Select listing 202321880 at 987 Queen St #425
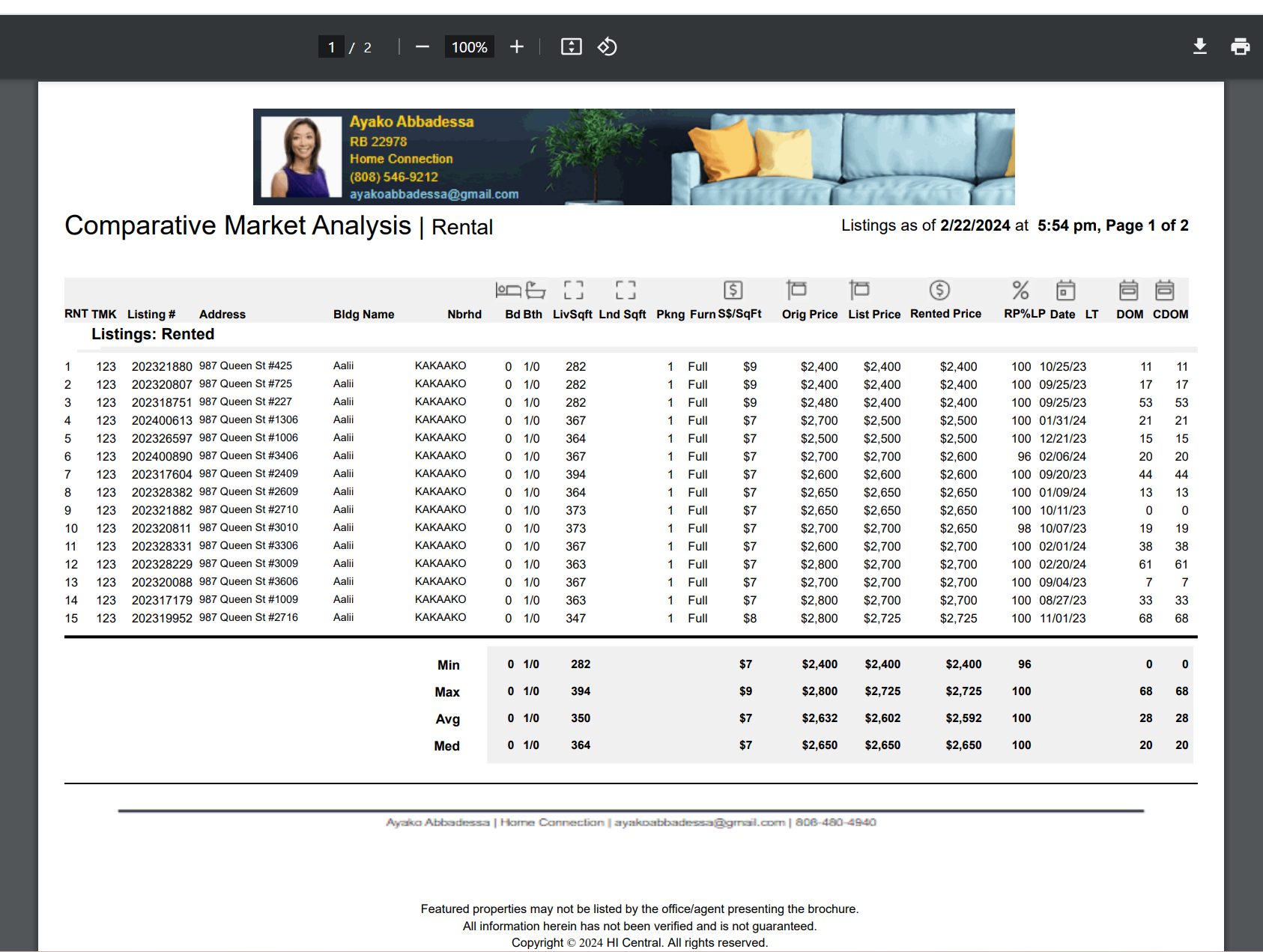 162,366
